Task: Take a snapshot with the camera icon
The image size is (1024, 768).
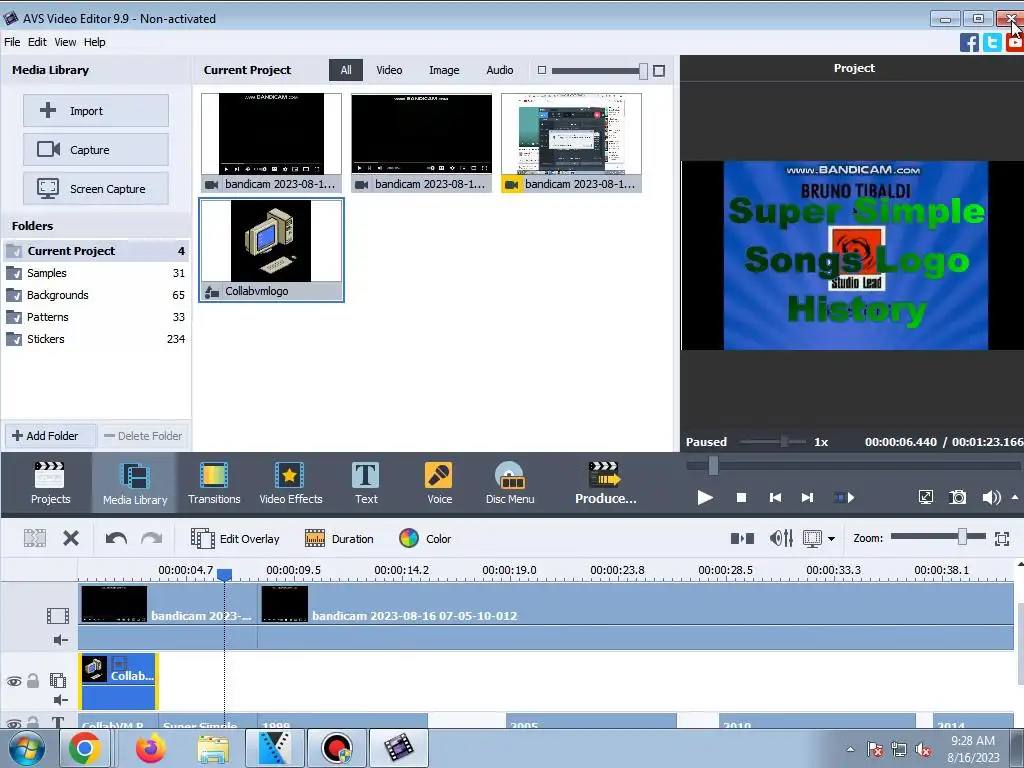Action: point(957,498)
